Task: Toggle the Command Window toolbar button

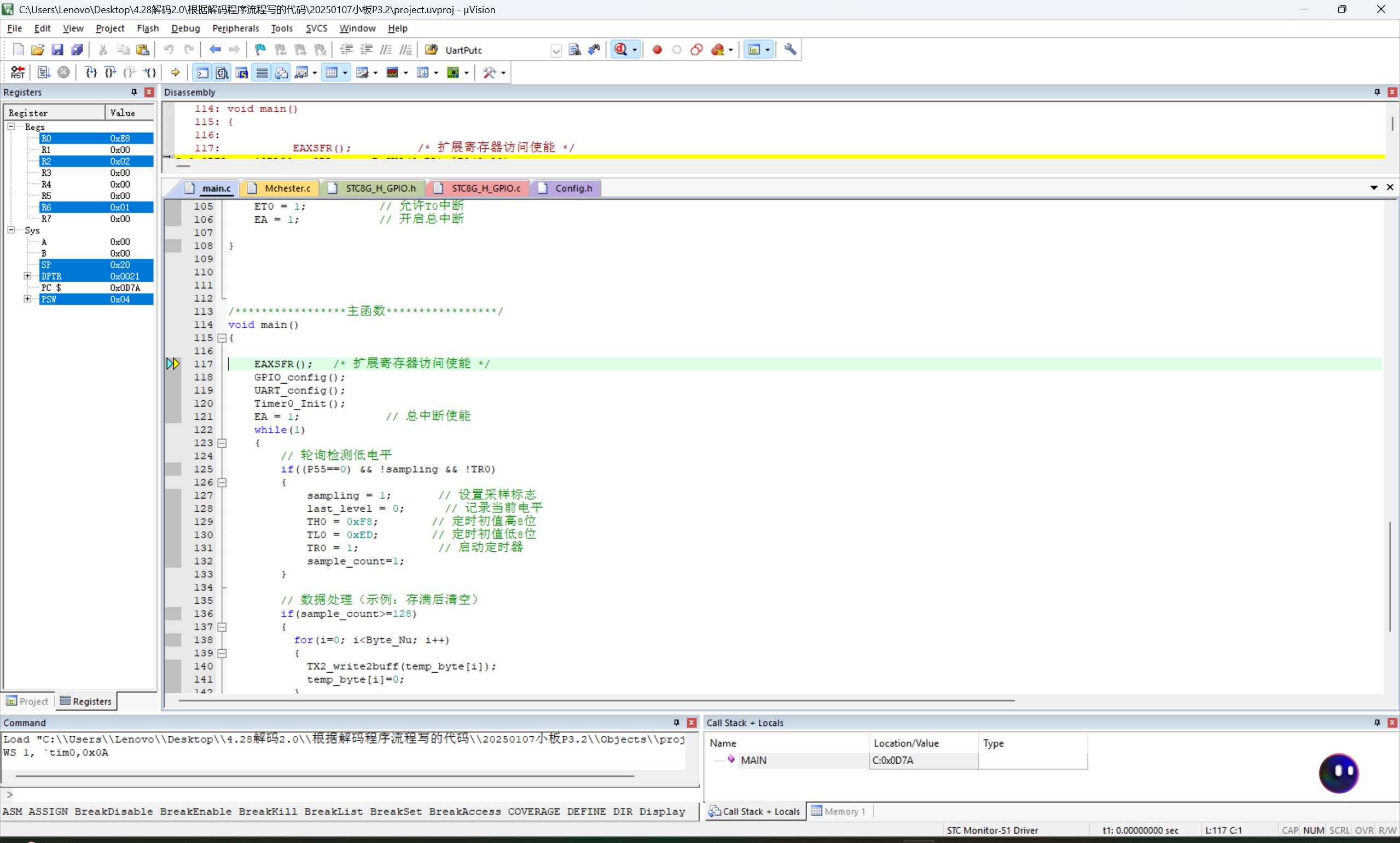Action: (x=202, y=72)
